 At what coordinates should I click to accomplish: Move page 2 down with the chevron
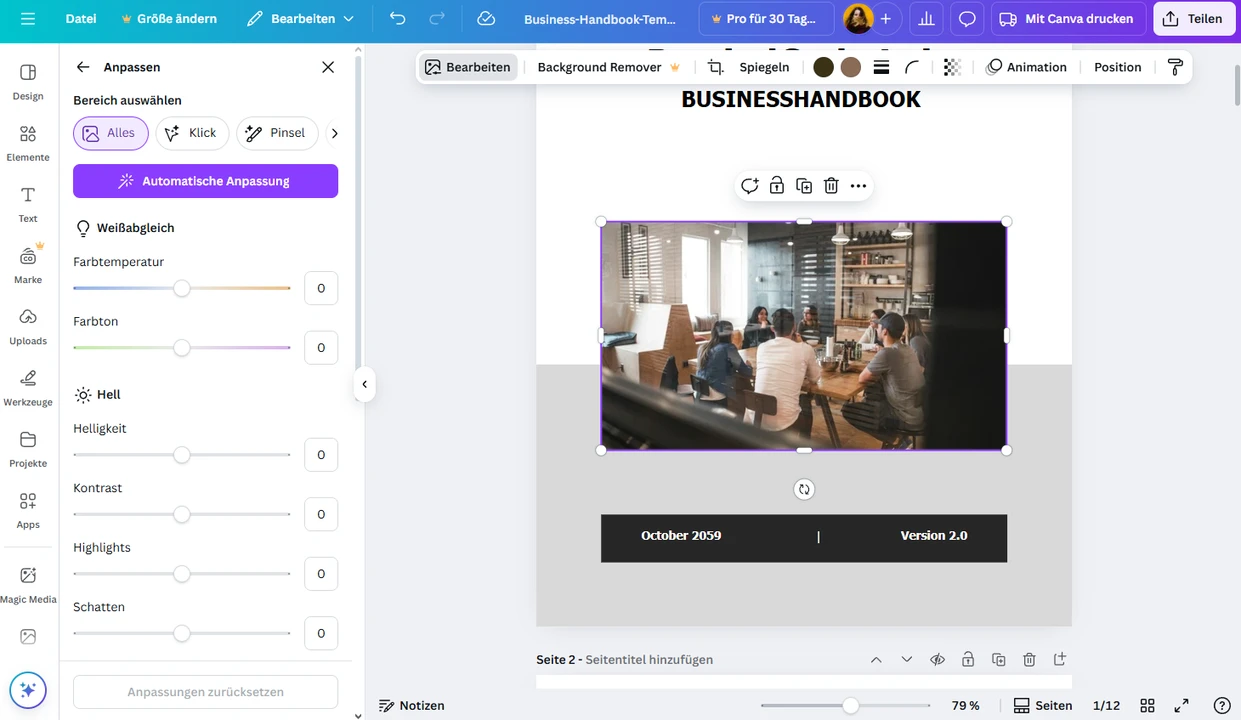pyautogui.click(x=907, y=660)
